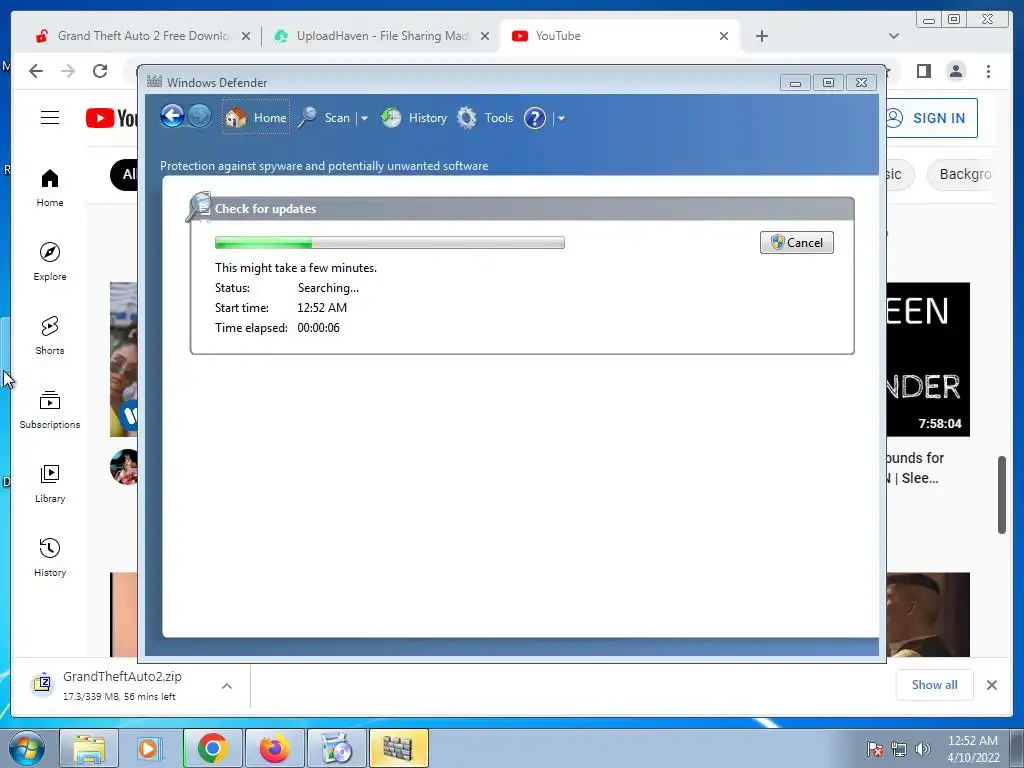Click the YouTube logo

112,118
